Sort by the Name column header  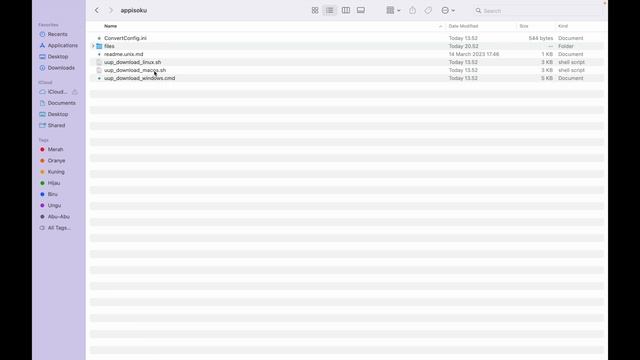point(111,26)
